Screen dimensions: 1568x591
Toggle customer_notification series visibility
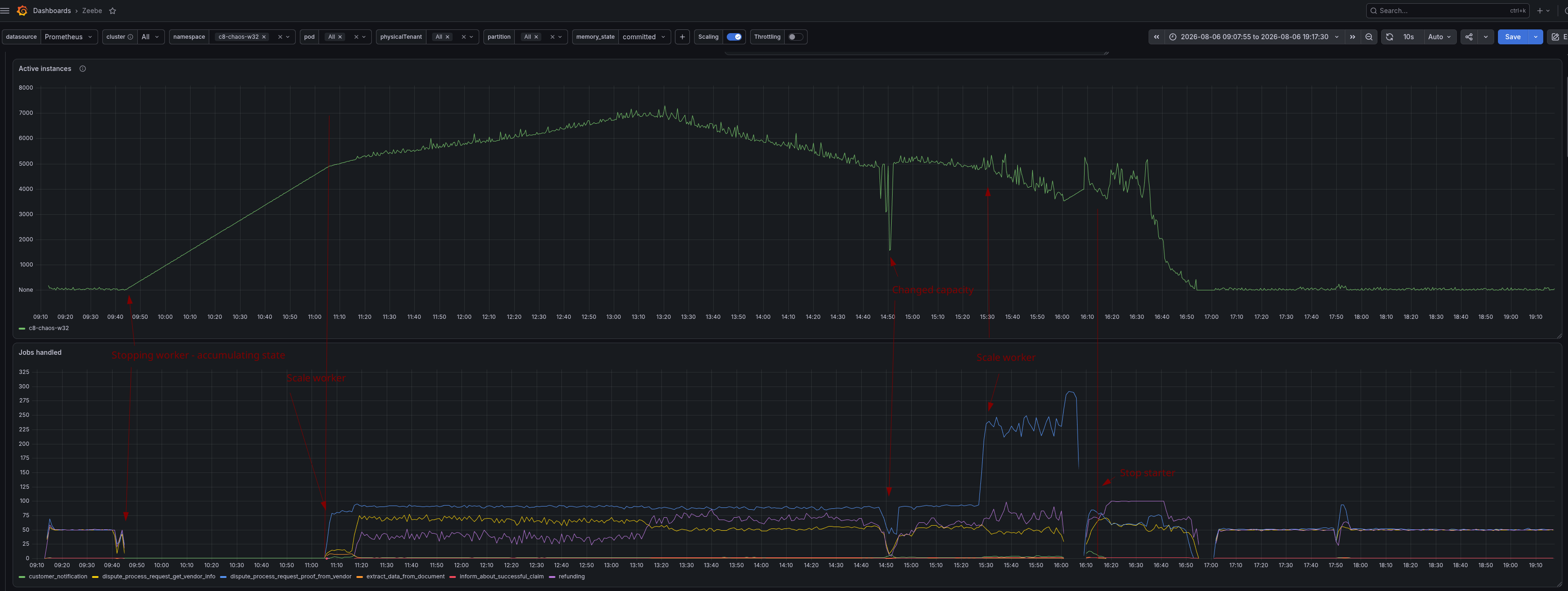(58, 577)
